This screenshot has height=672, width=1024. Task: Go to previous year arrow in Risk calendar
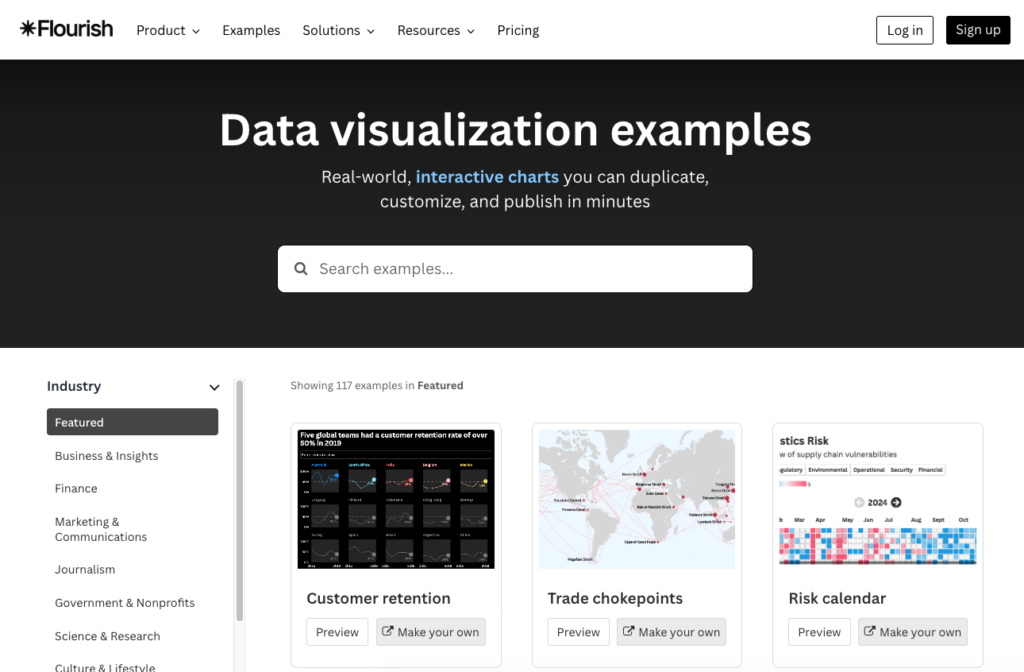[859, 502]
